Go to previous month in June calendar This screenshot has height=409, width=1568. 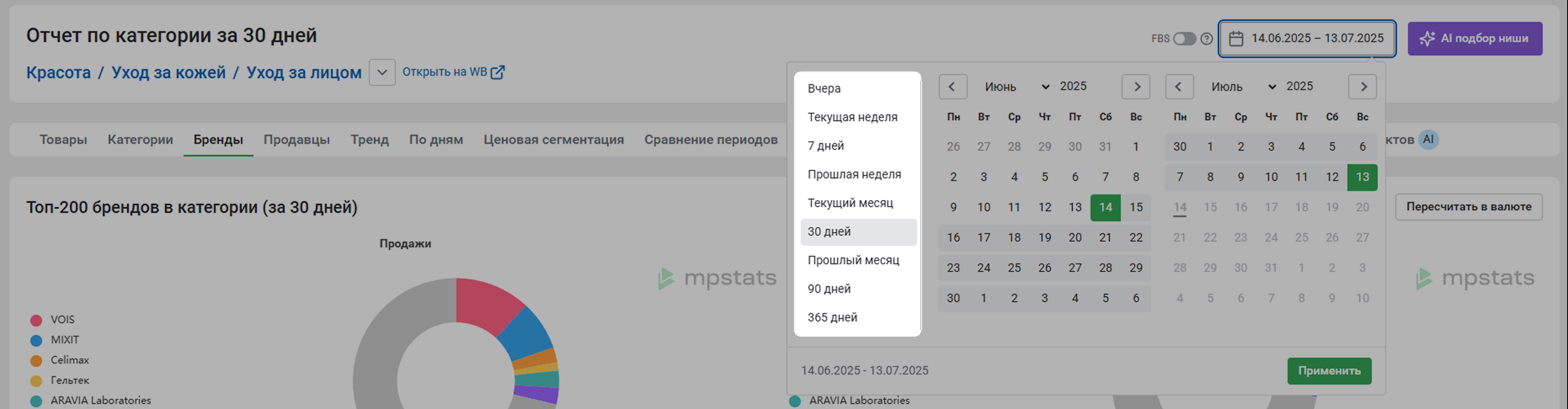952,86
